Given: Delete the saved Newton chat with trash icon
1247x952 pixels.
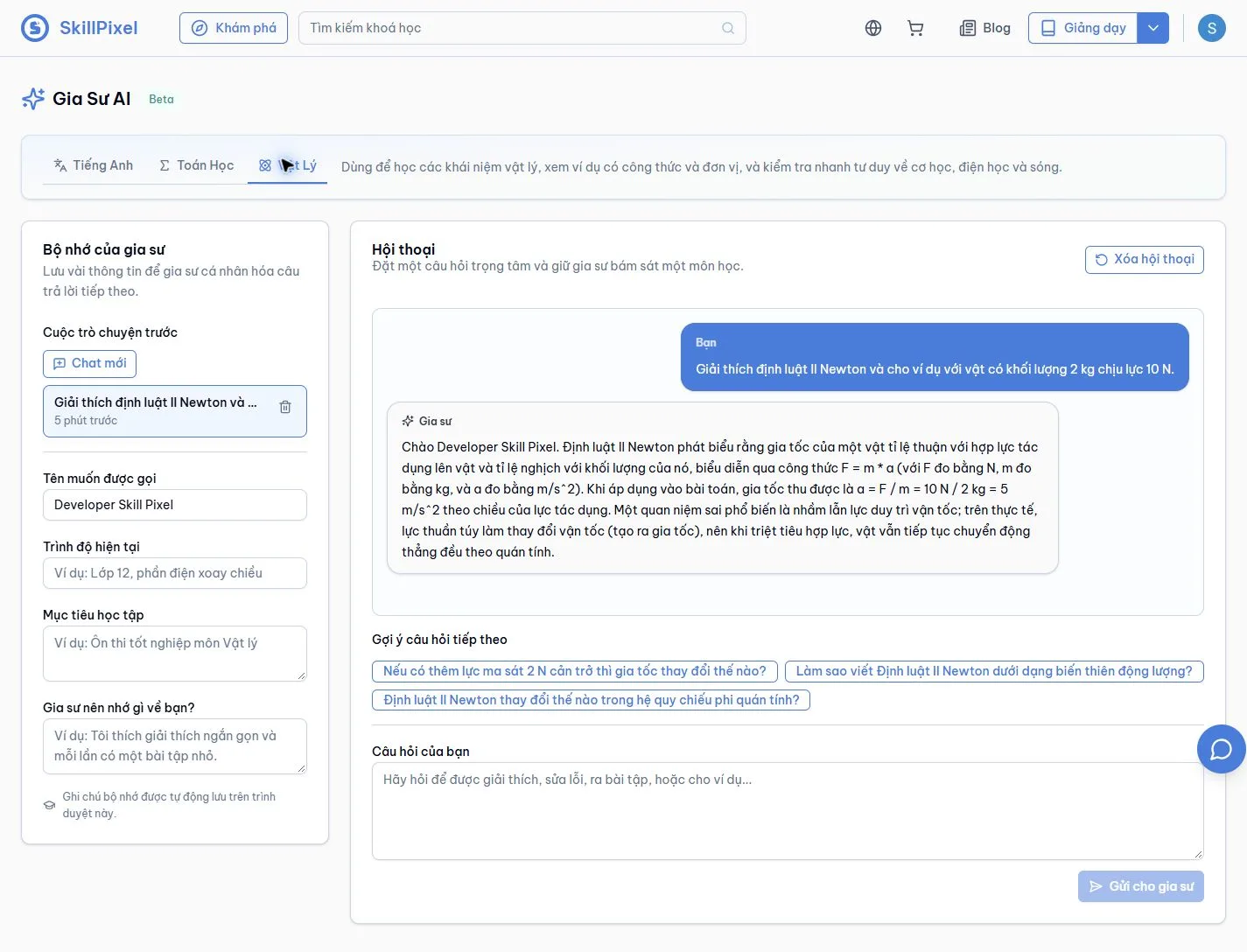Looking at the screenshot, I should coord(285,407).
